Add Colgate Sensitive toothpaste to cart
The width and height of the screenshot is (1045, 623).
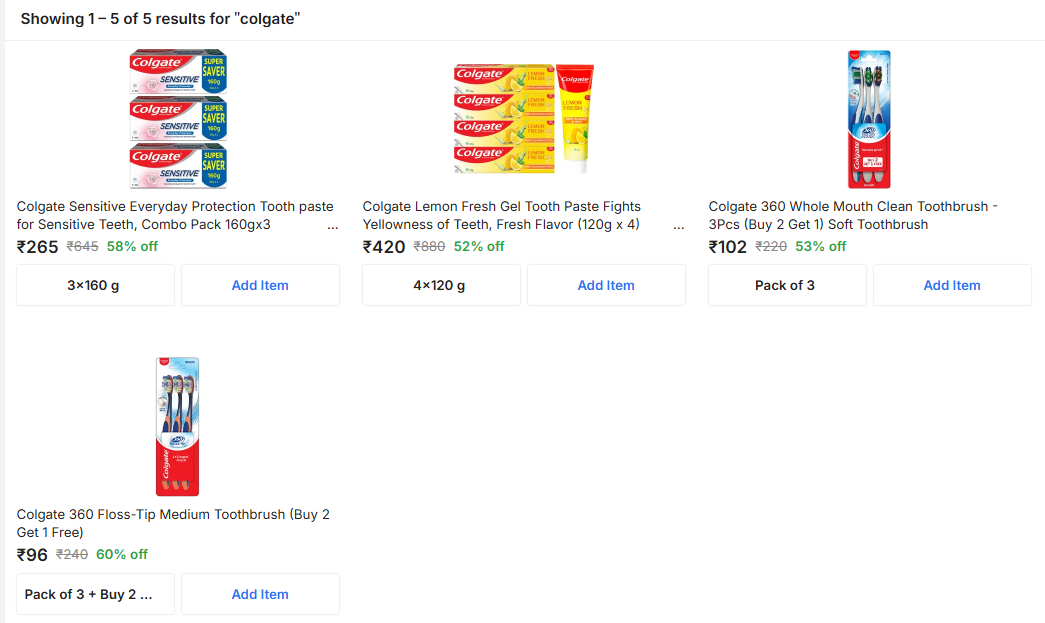(x=260, y=285)
